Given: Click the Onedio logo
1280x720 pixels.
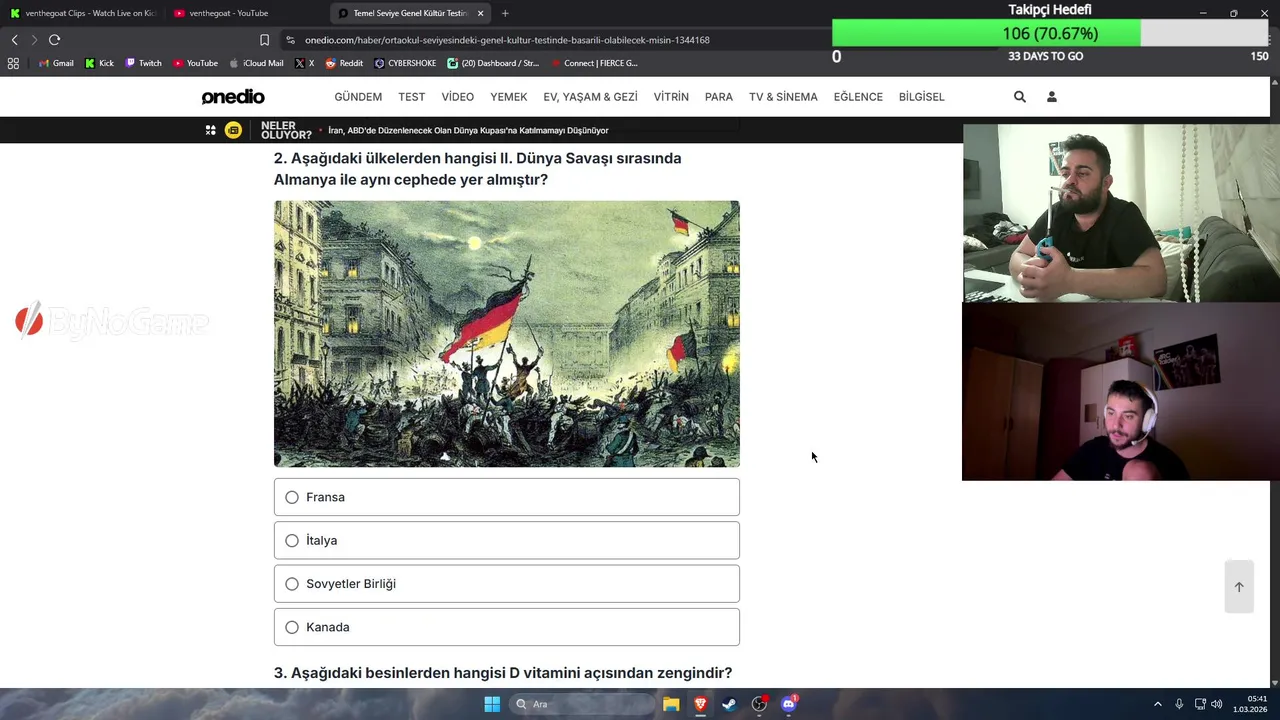Looking at the screenshot, I should tap(233, 97).
